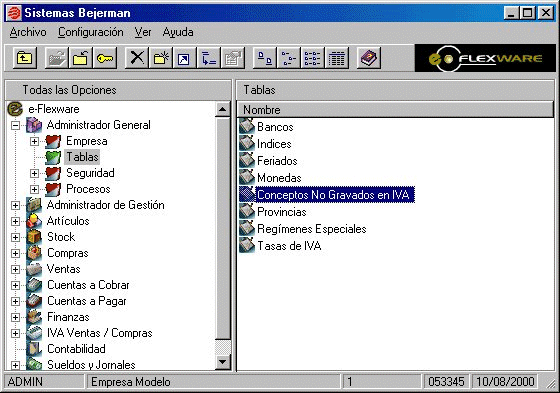Collapse the Administrador General node
The height and width of the screenshot is (393, 560).
15,125
